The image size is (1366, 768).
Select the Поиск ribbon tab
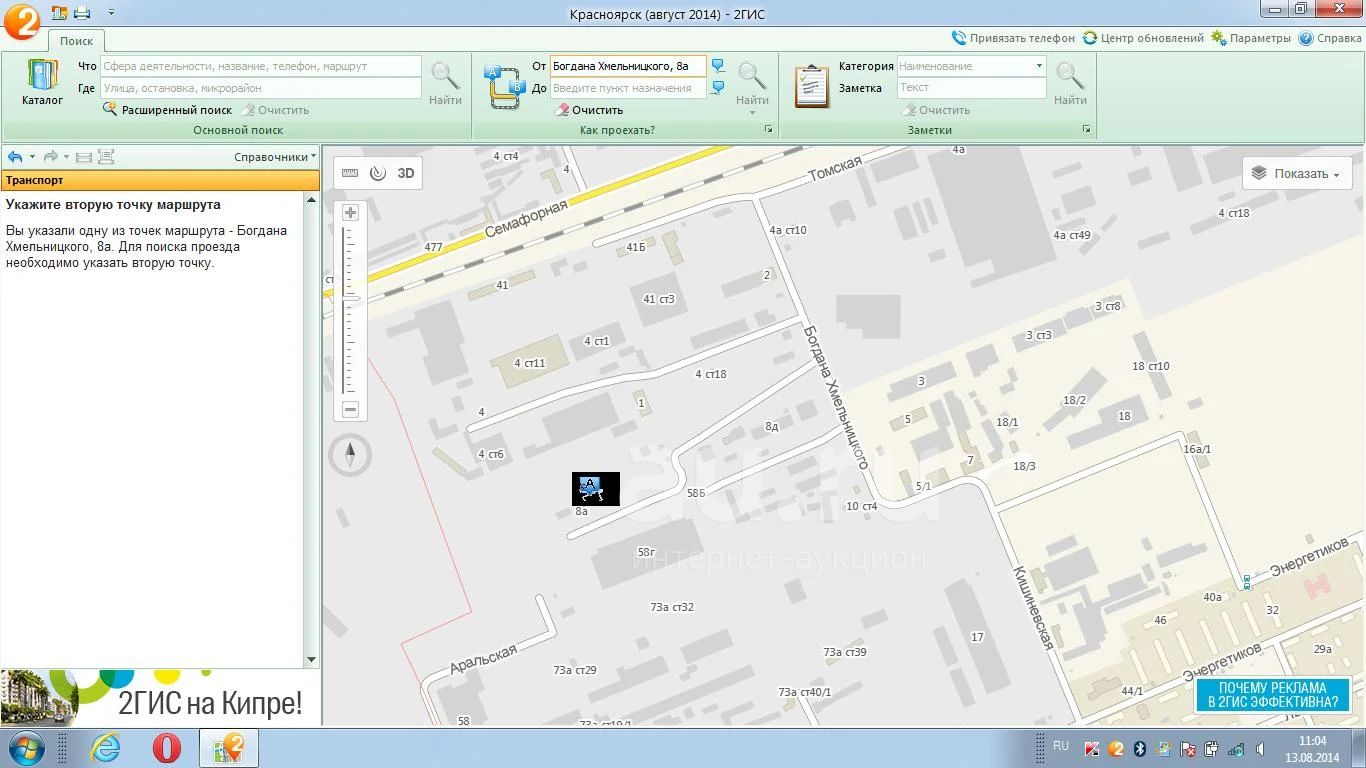[x=76, y=41]
